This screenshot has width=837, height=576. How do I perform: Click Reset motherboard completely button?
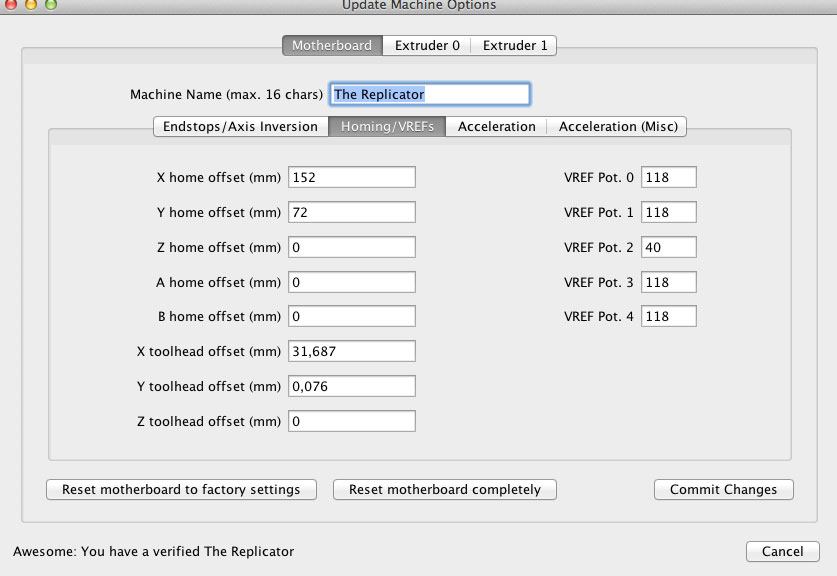click(445, 490)
